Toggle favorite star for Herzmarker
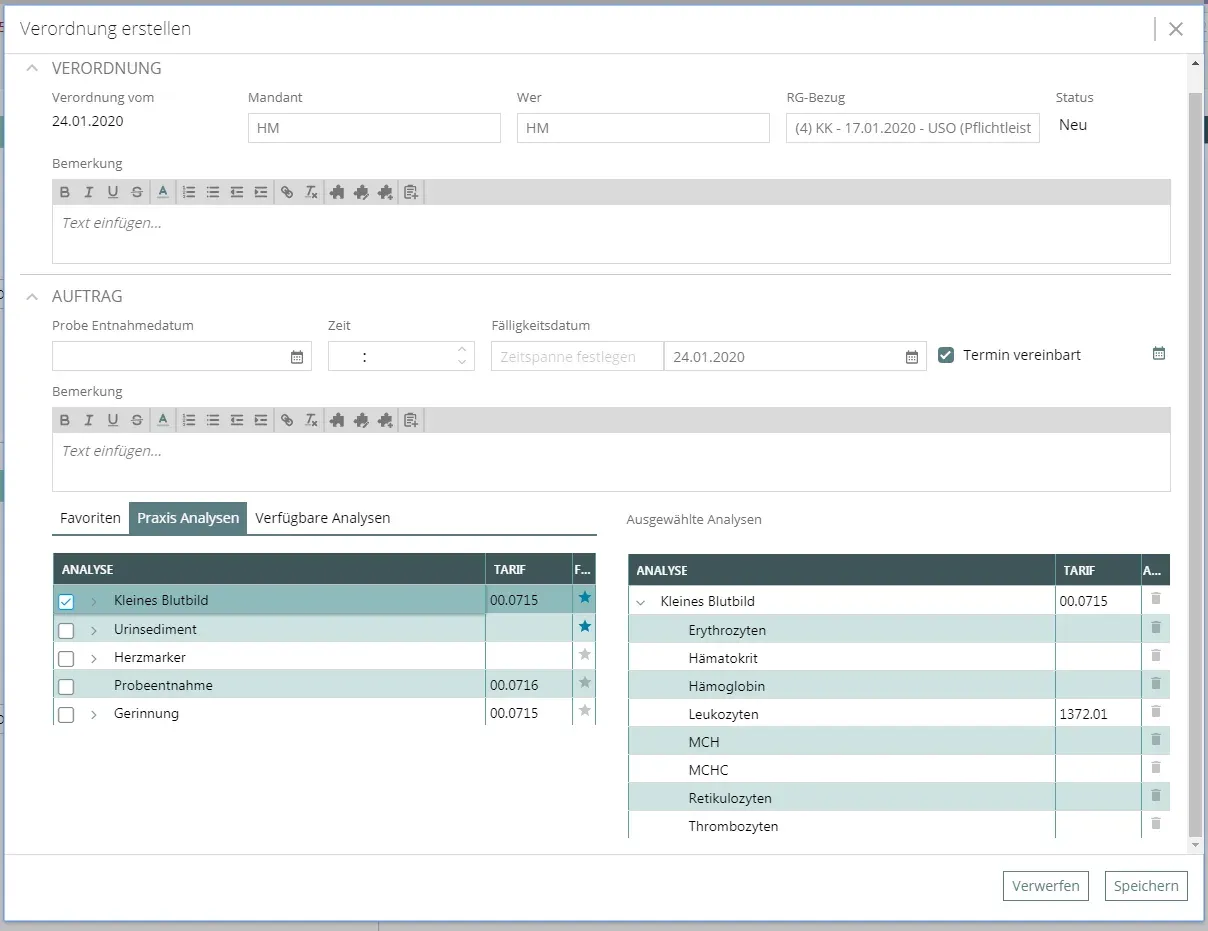Image resolution: width=1208 pixels, height=931 pixels. [x=585, y=654]
